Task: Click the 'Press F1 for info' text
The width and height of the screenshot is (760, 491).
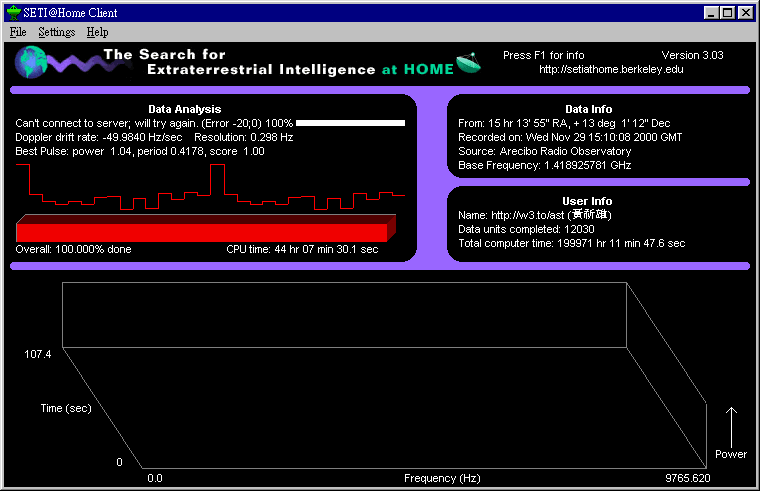Action: point(543,55)
